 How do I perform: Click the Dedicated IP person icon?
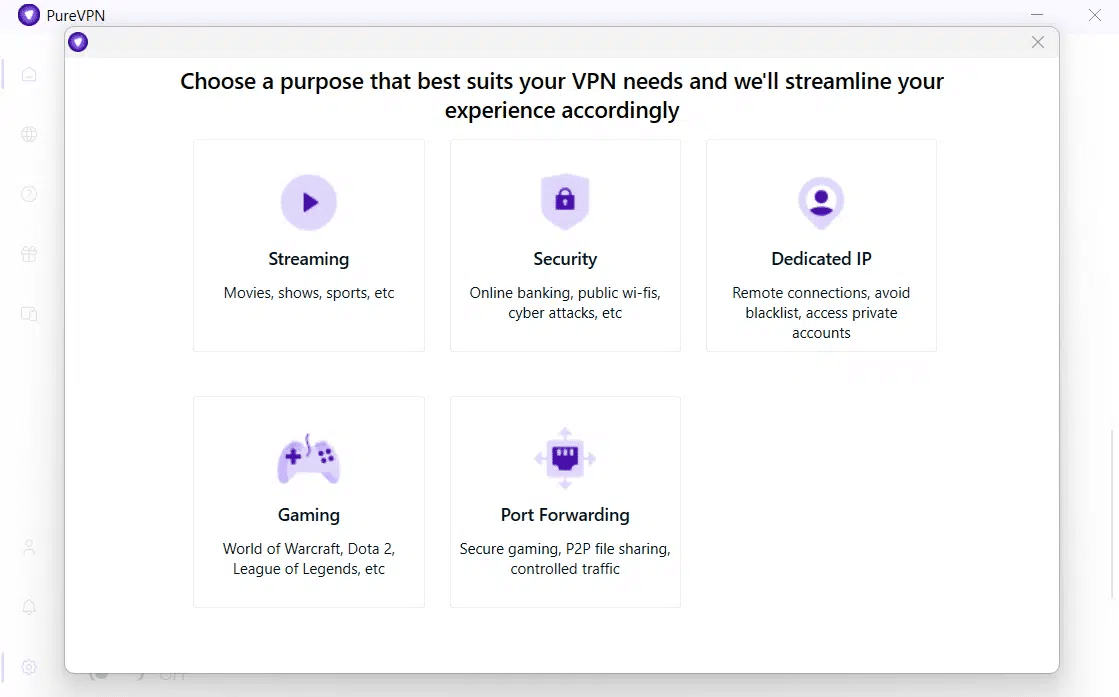click(821, 203)
